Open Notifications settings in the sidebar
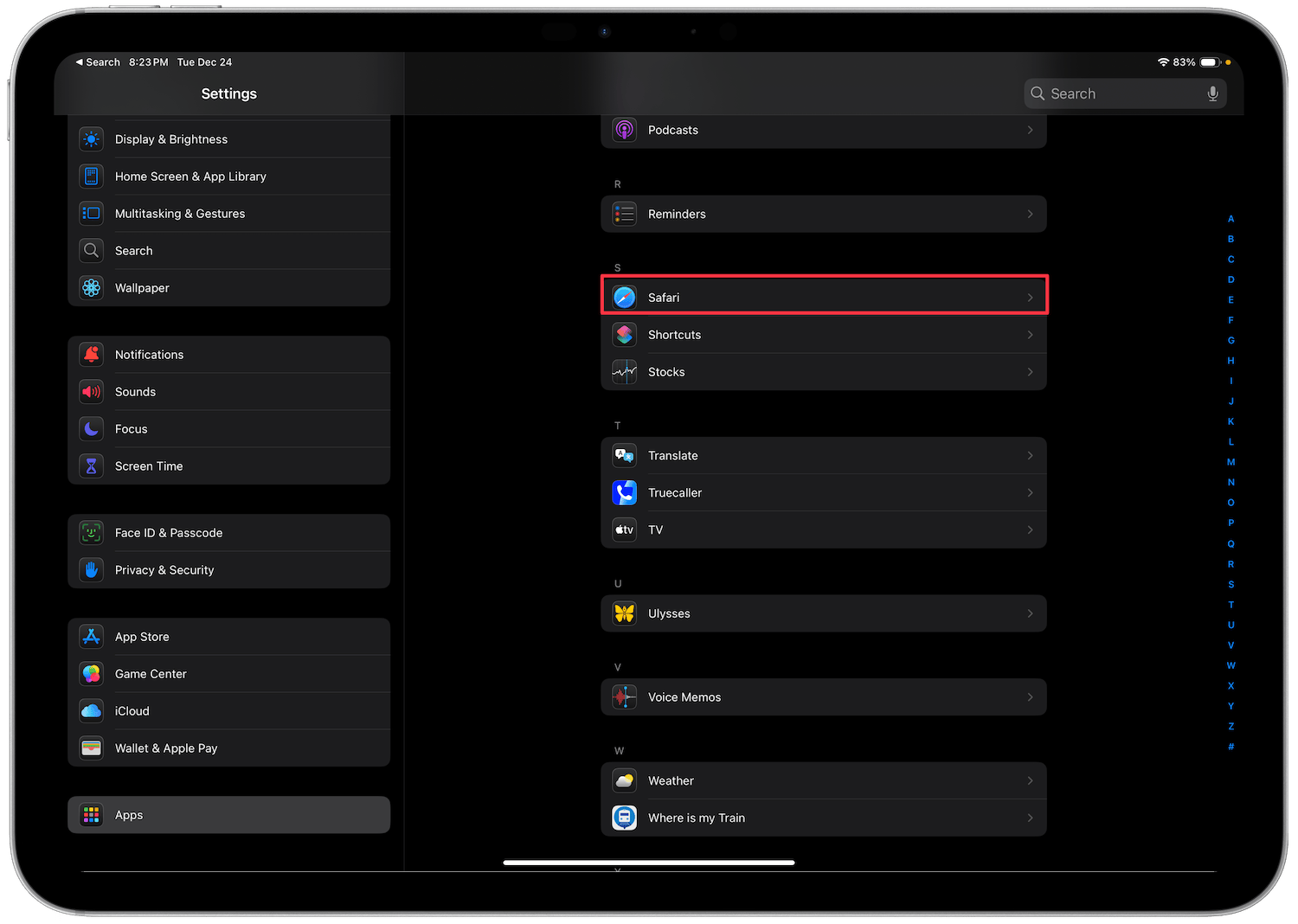This screenshot has height=924, width=1298. point(228,355)
